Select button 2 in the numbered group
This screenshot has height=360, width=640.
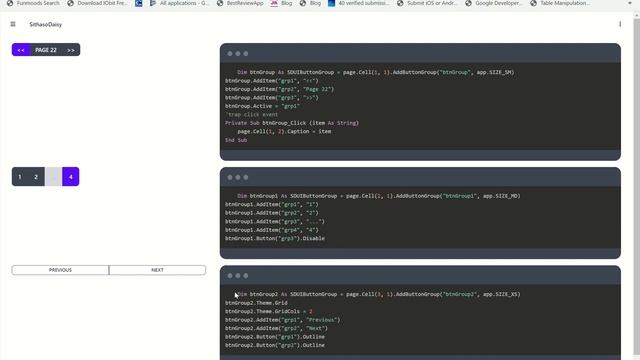pos(36,177)
